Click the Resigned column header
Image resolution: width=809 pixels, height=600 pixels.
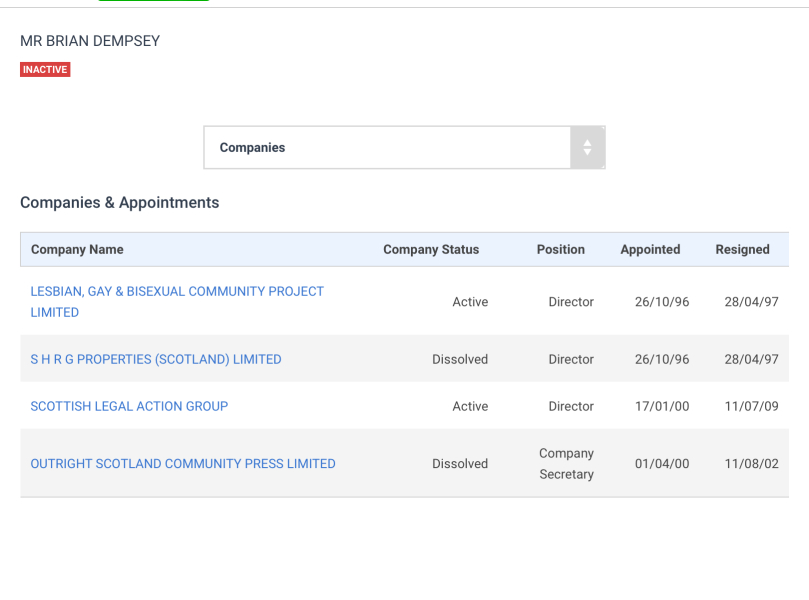[742, 249]
